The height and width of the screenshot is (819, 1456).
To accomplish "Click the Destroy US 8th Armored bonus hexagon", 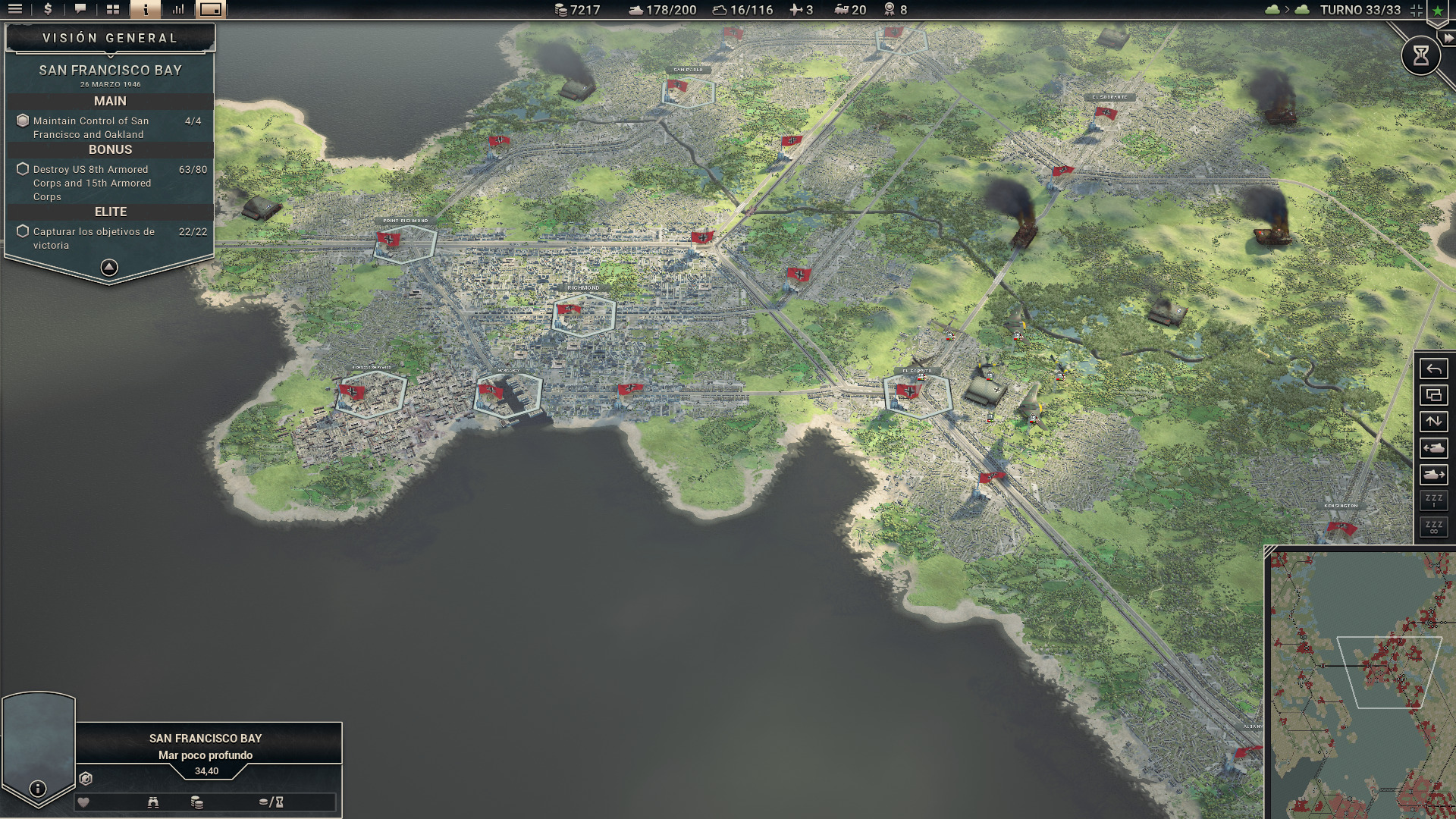I will (x=23, y=169).
